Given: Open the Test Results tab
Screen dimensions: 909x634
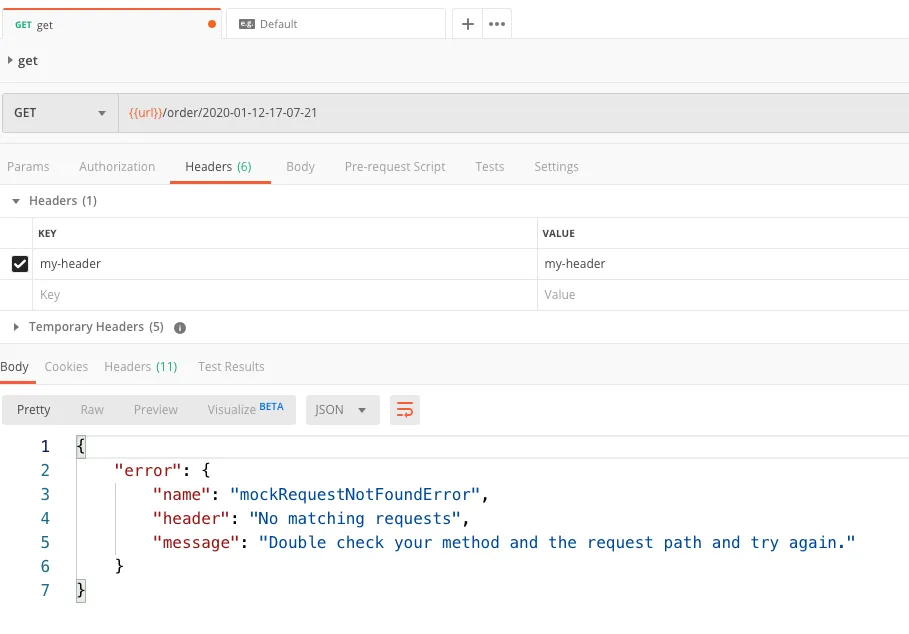Looking at the screenshot, I should 231,366.
